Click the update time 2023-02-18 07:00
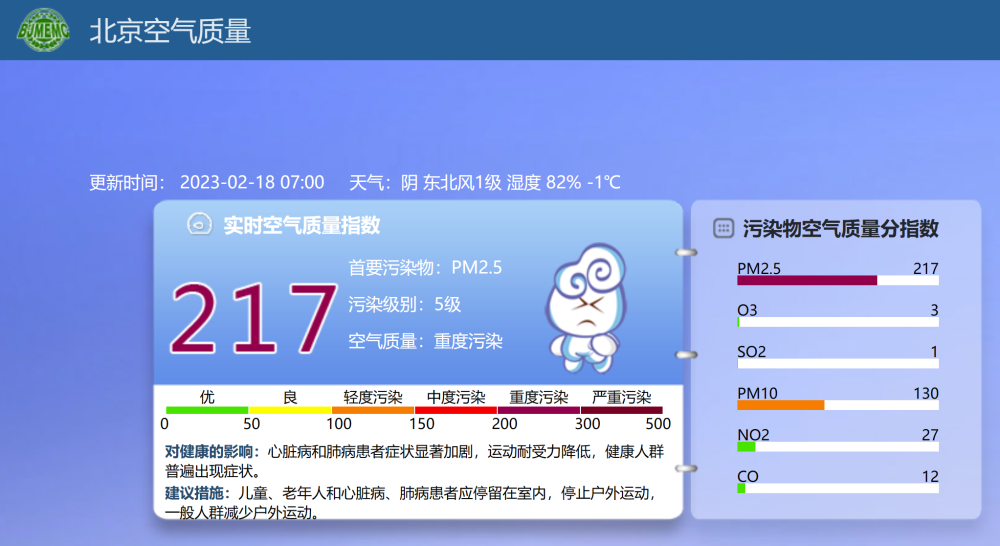Screen dimensions: 1000x546 tap(251, 182)
